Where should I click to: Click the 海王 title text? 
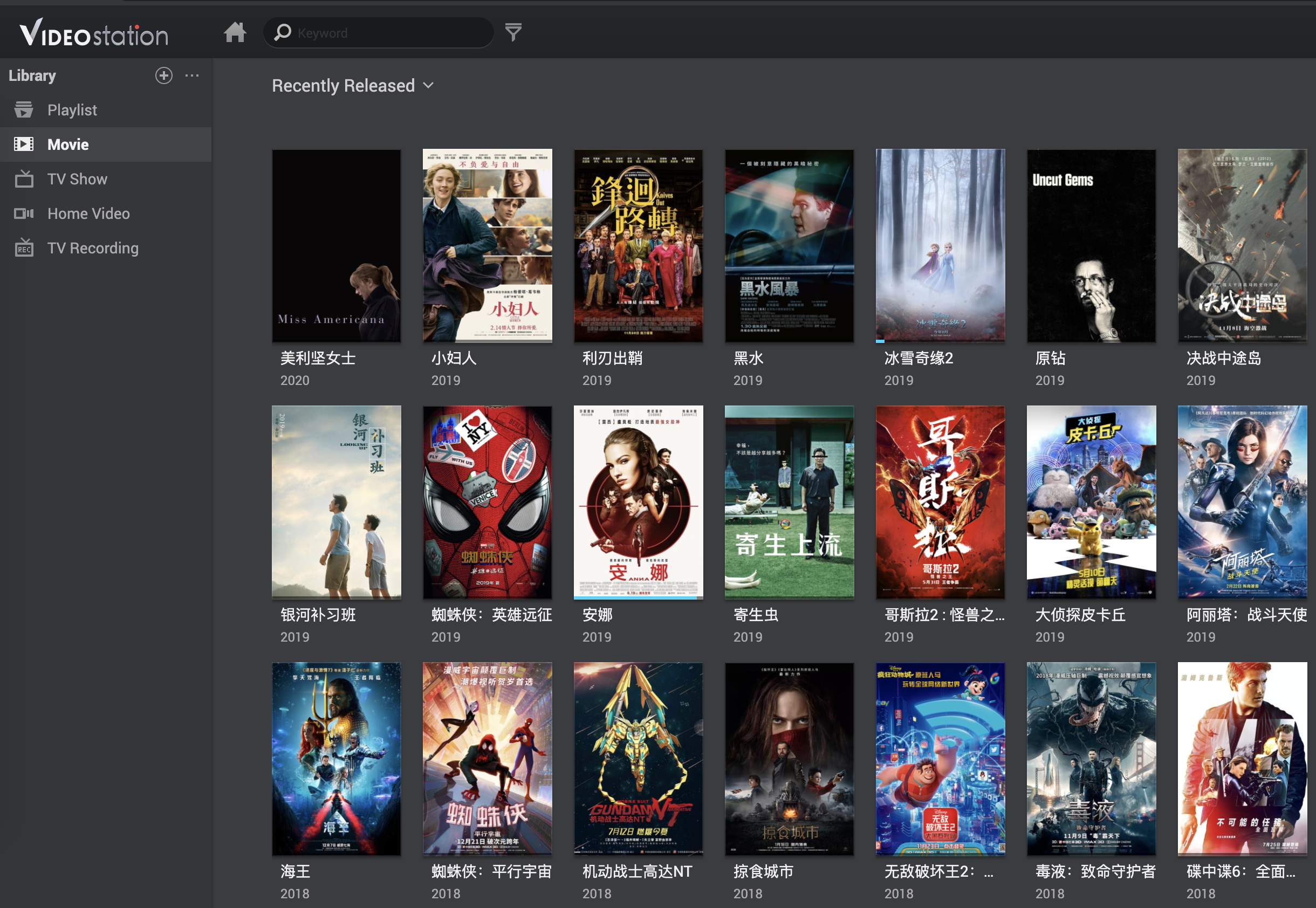point(294,871)
